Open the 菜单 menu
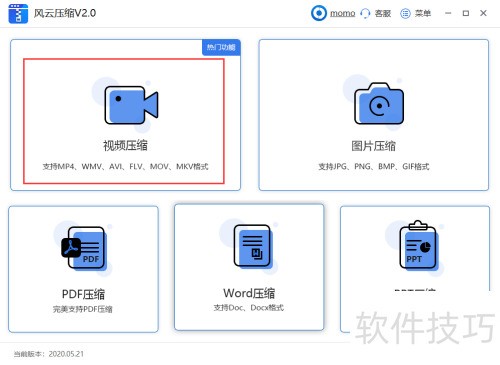 [x=423, y=13]
